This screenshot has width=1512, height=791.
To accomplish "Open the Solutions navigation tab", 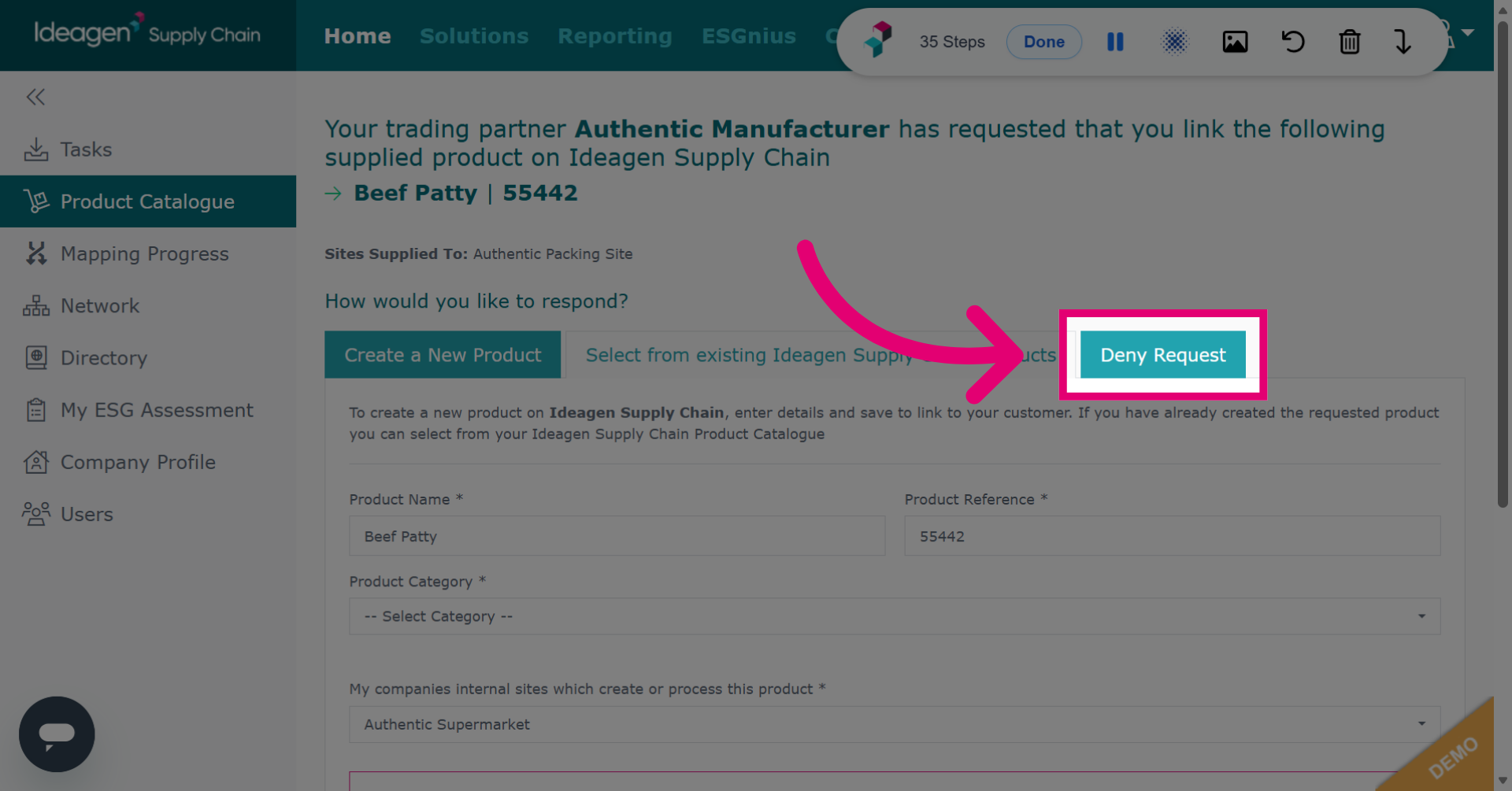I will [474, 36].
